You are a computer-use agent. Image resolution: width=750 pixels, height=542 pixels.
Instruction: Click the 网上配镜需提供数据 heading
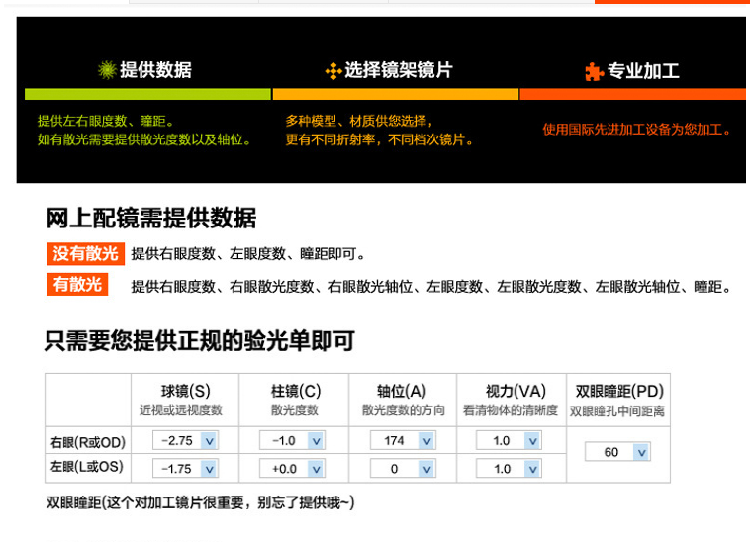point(151,218)
